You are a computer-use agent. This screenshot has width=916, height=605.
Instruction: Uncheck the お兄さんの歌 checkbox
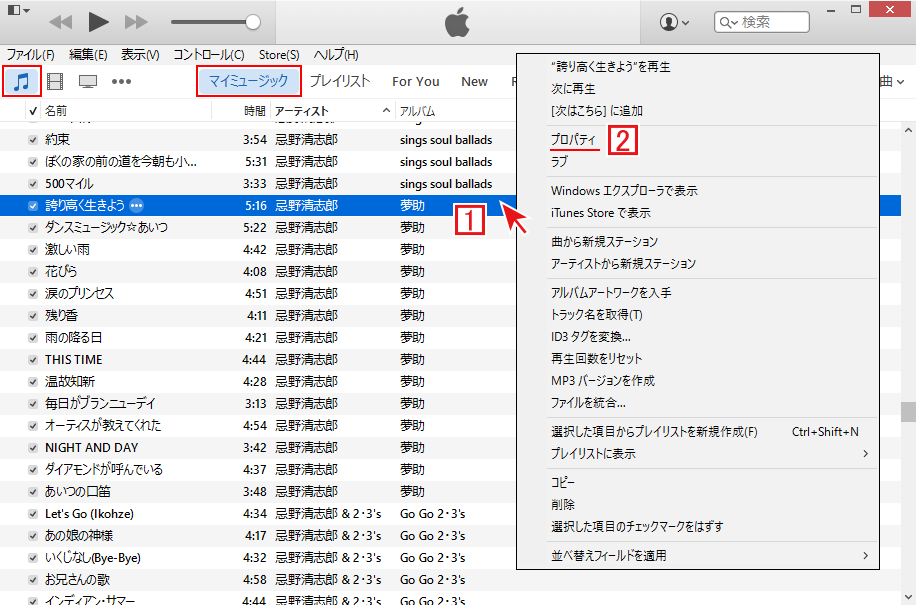coord(33,580)
